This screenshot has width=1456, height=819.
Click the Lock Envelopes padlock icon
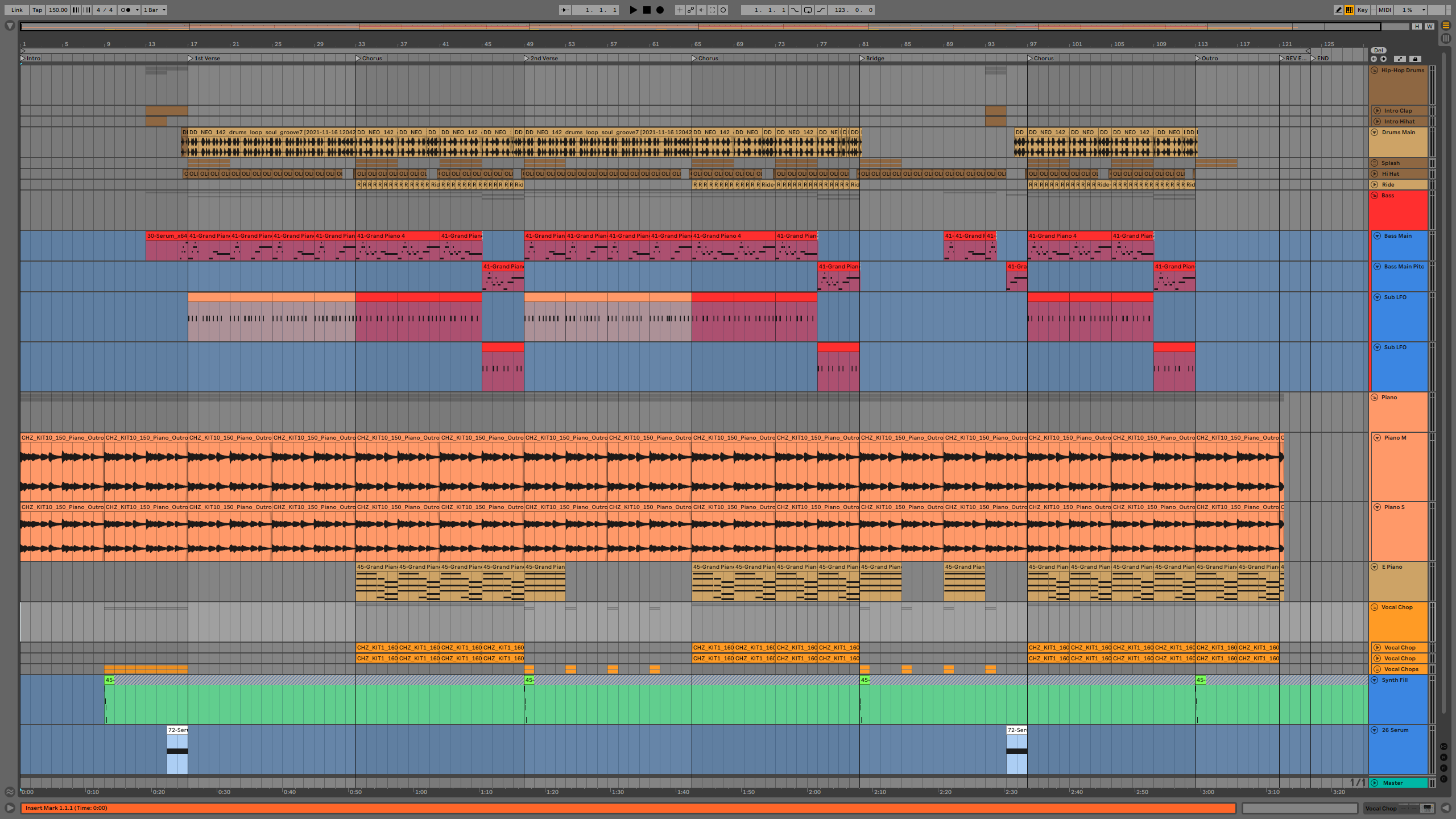1416,59
